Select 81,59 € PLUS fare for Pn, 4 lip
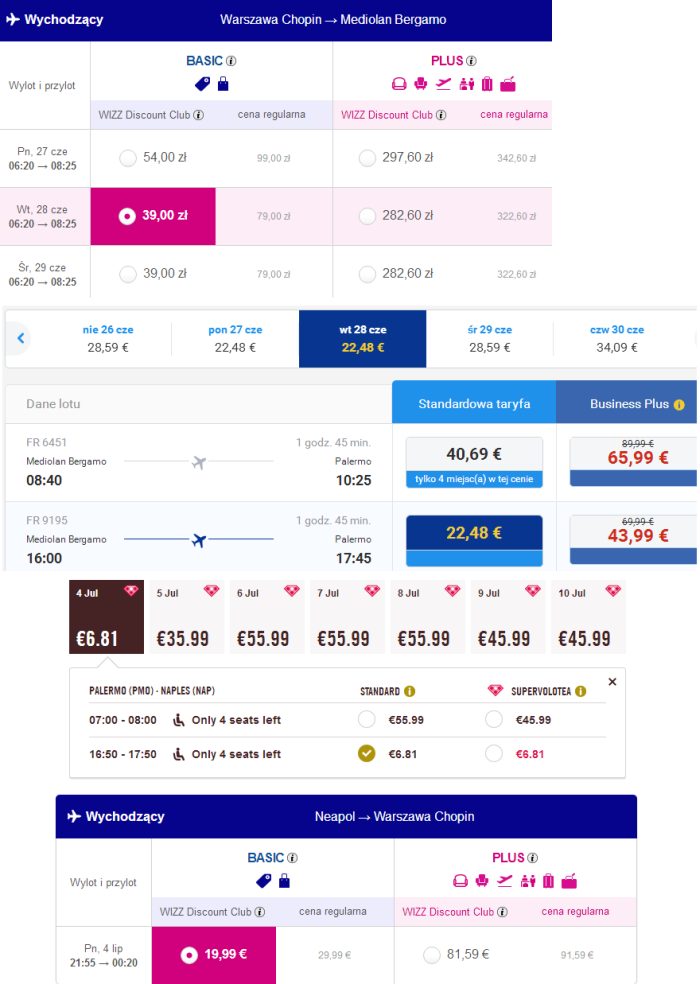The image size is (700, 984). point(431,955)
